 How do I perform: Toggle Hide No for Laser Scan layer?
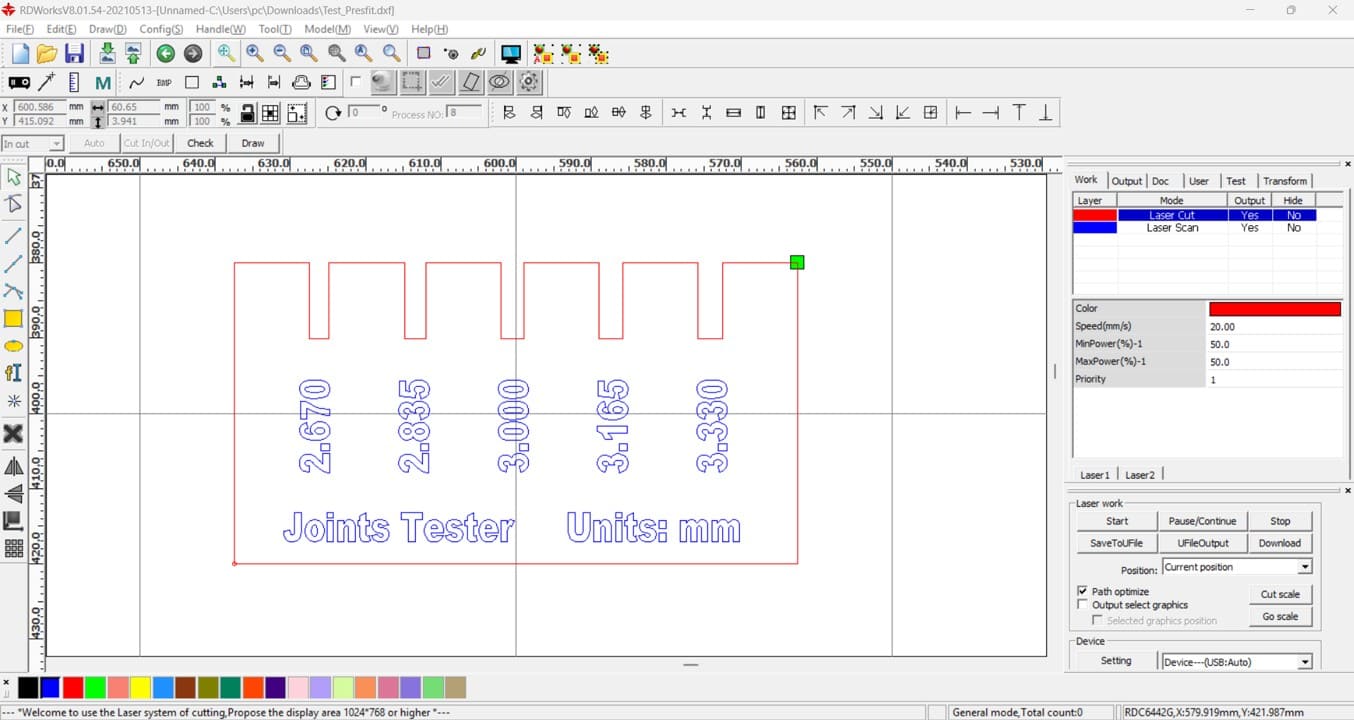click(x=1294, y=228)
